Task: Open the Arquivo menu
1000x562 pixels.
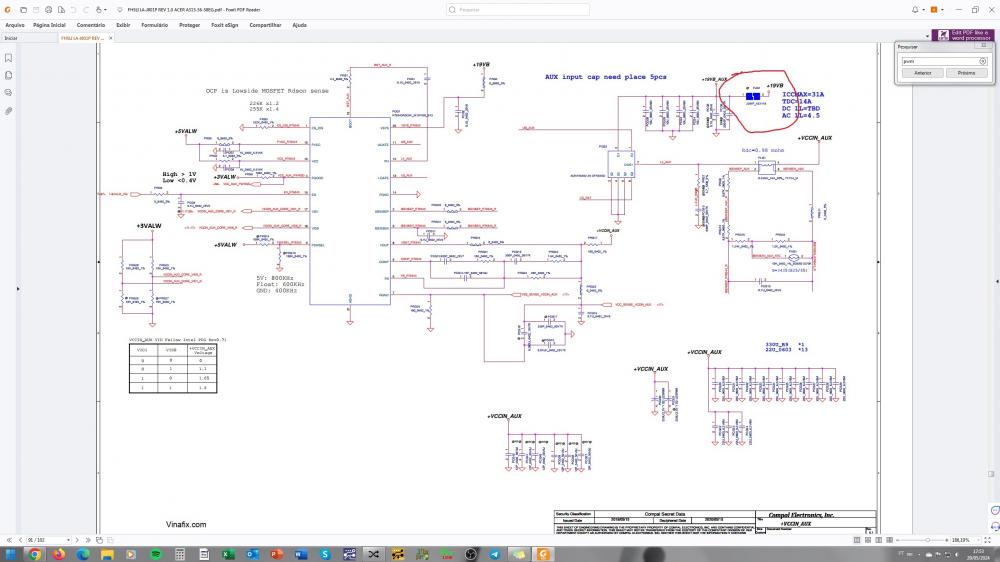Action: [15, 25]
